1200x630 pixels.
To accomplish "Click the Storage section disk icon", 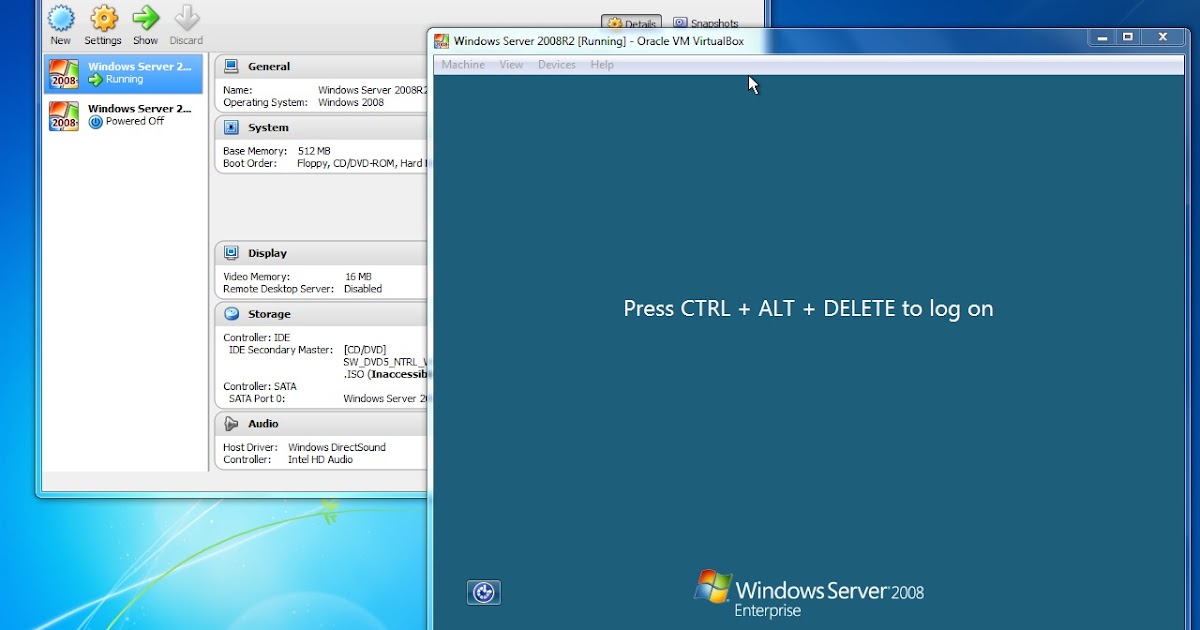I will click(231, 313).
